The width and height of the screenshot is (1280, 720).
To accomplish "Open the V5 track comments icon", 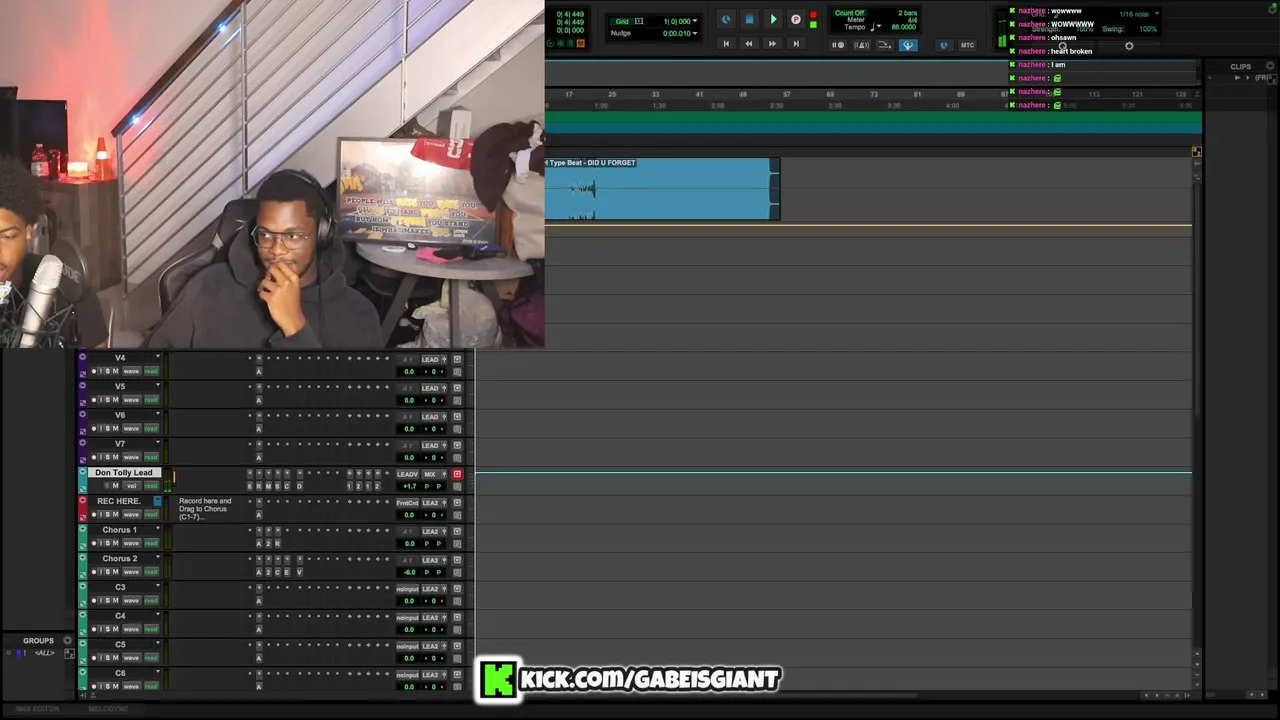I will pos(457,400).
